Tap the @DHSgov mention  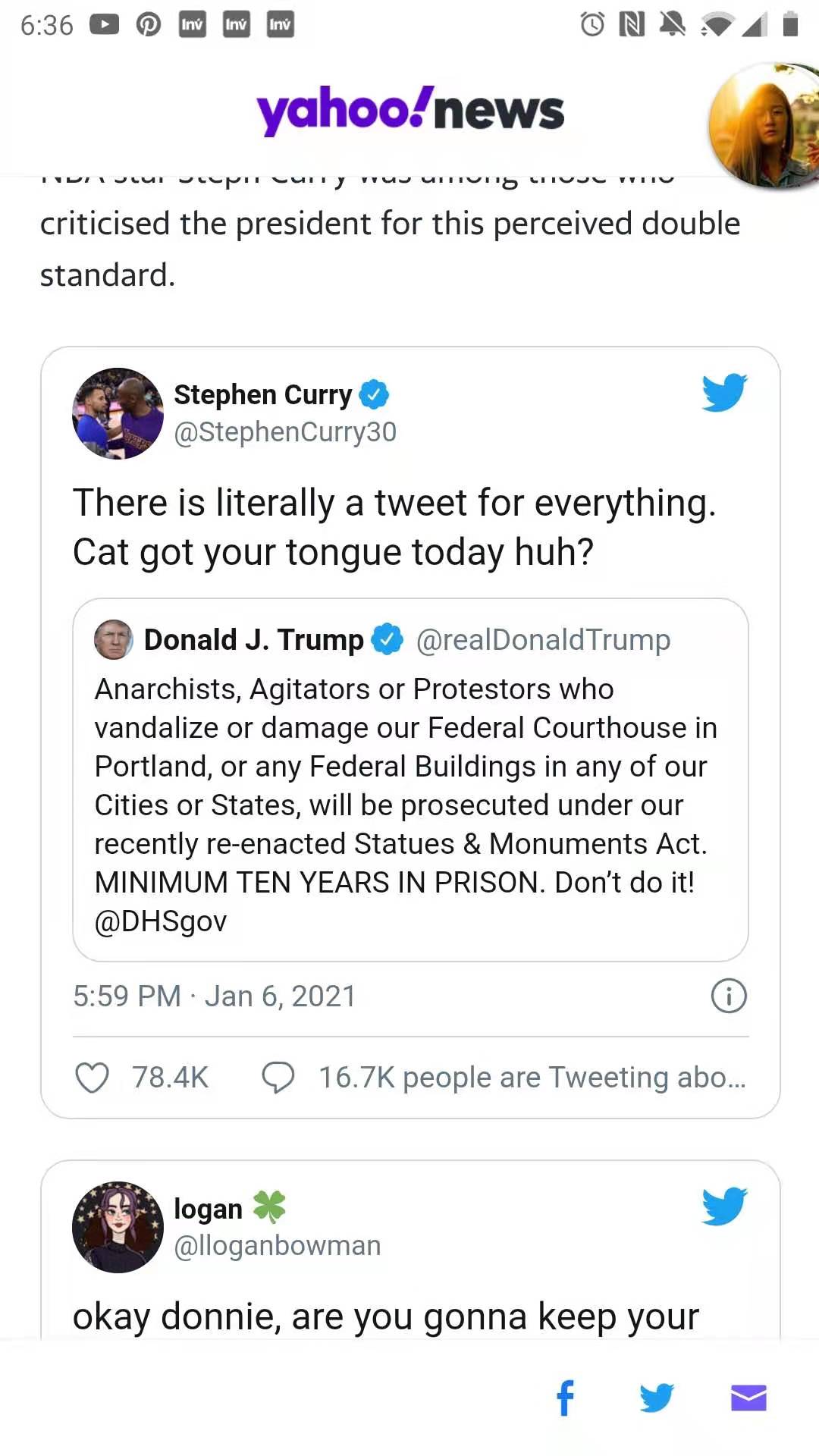pyautogui.click(x=161, y=921)
